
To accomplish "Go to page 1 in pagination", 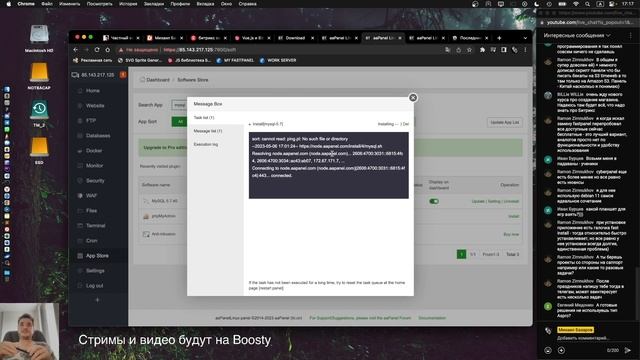I will point(461,254).
